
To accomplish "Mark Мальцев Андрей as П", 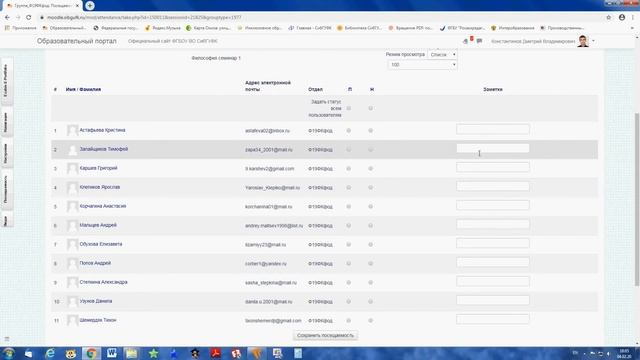I will pyautogui.click(x=349, y=226).
